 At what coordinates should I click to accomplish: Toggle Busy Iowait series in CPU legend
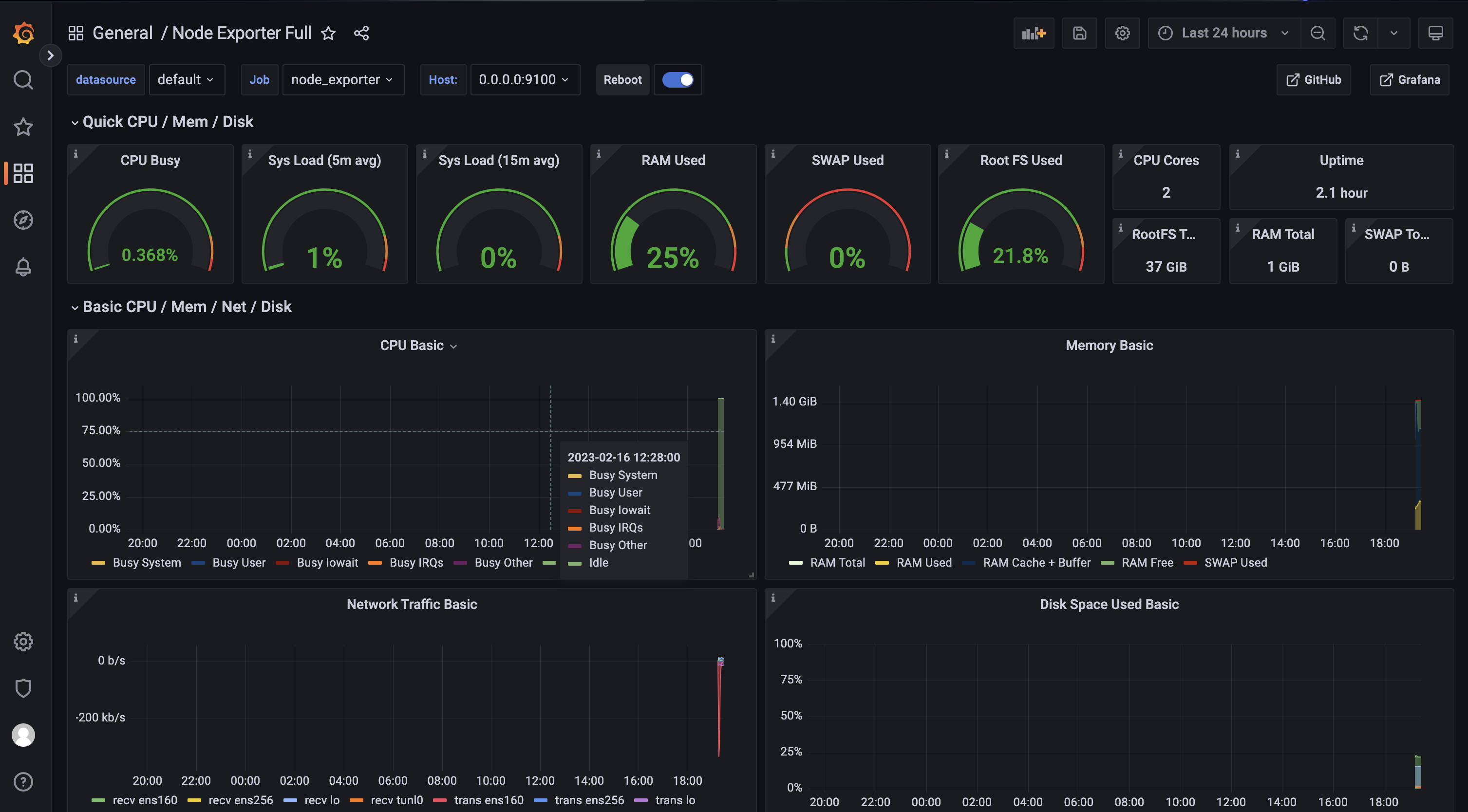tap(328, 563)
